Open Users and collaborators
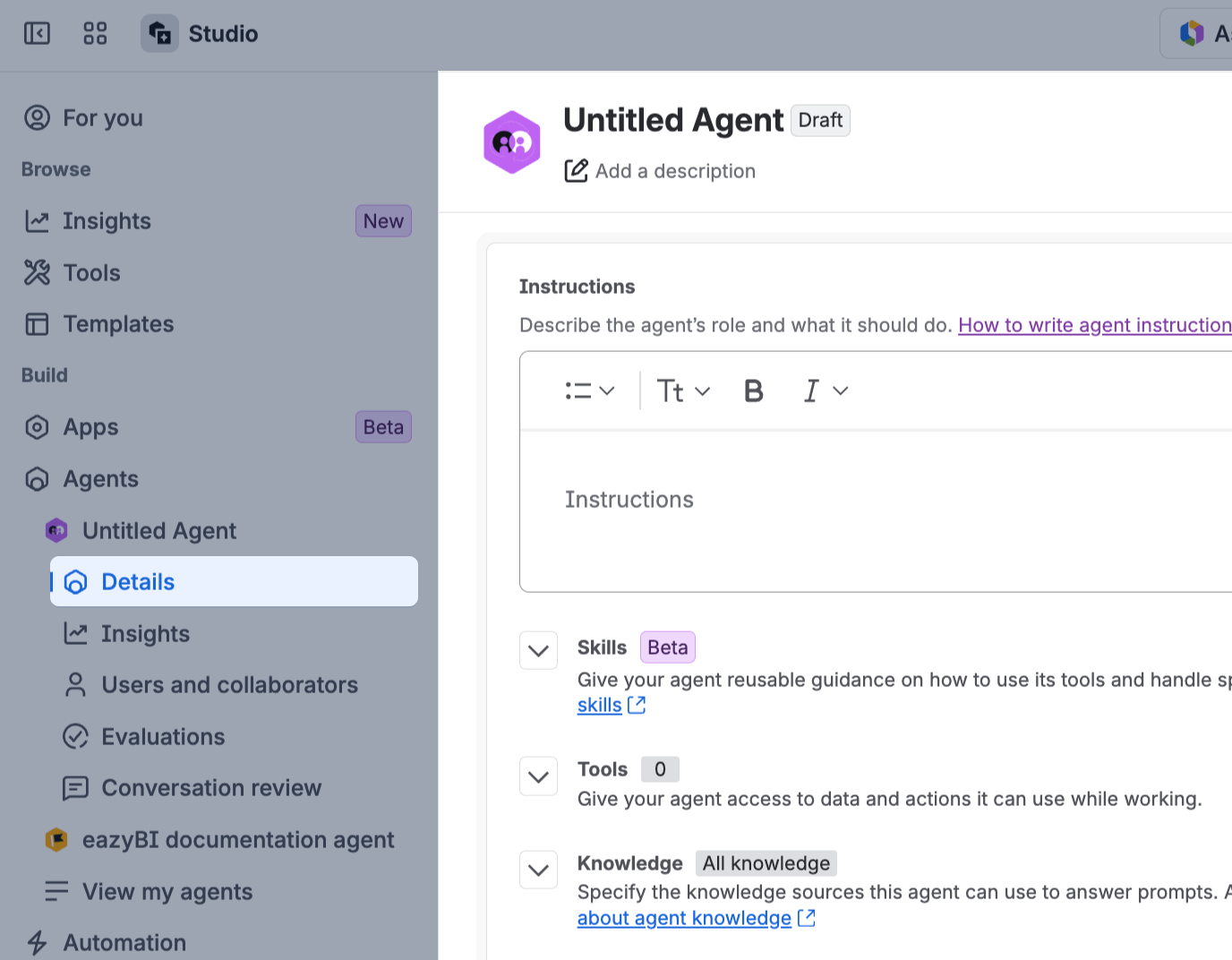This screenshot has width=1232, height=960. 235,685
